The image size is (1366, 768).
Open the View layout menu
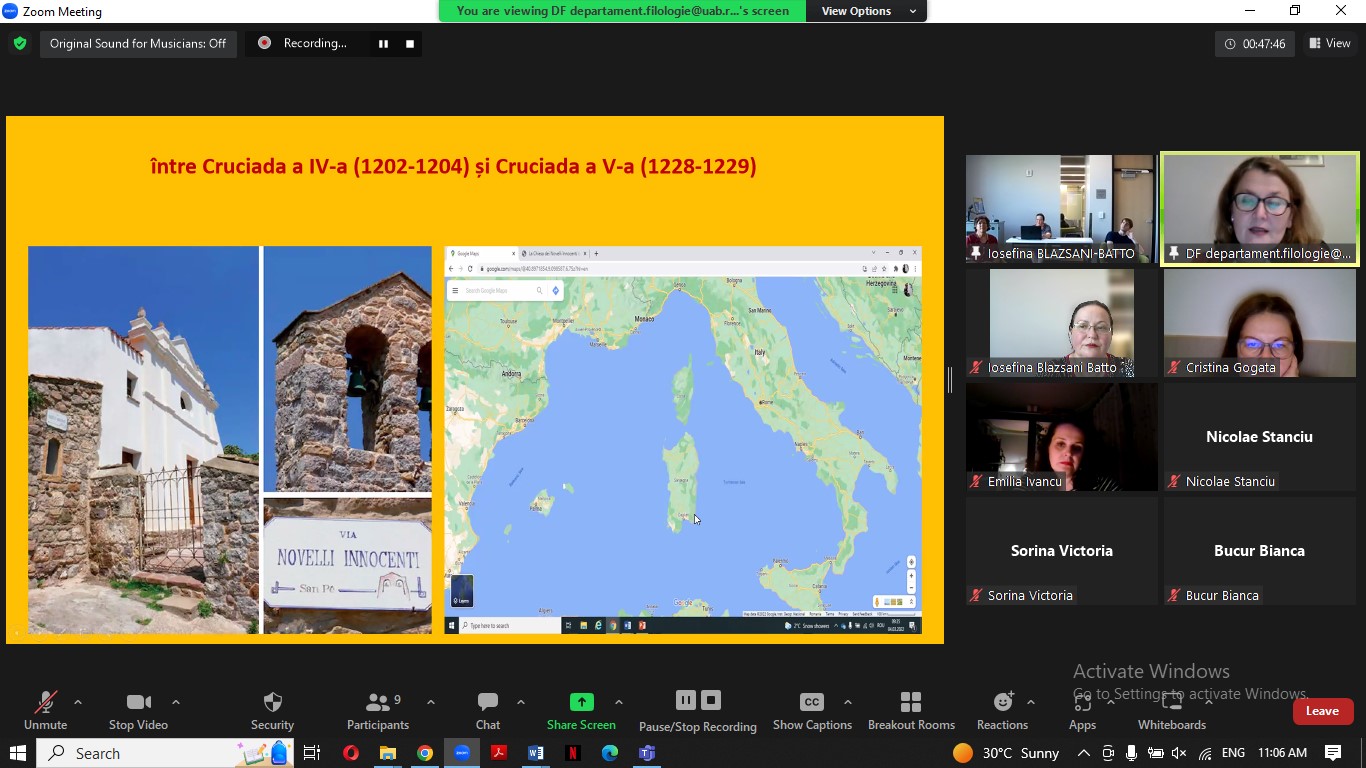(x=1330, y=43)
